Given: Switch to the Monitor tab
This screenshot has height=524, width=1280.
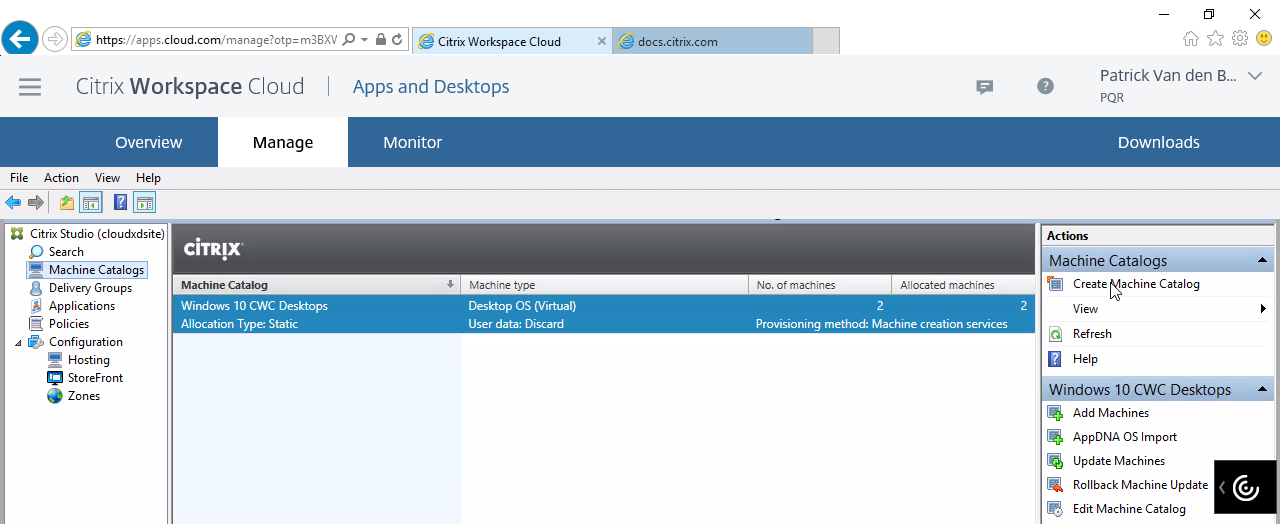Looking at the screenshot, I should coord(412,142).
